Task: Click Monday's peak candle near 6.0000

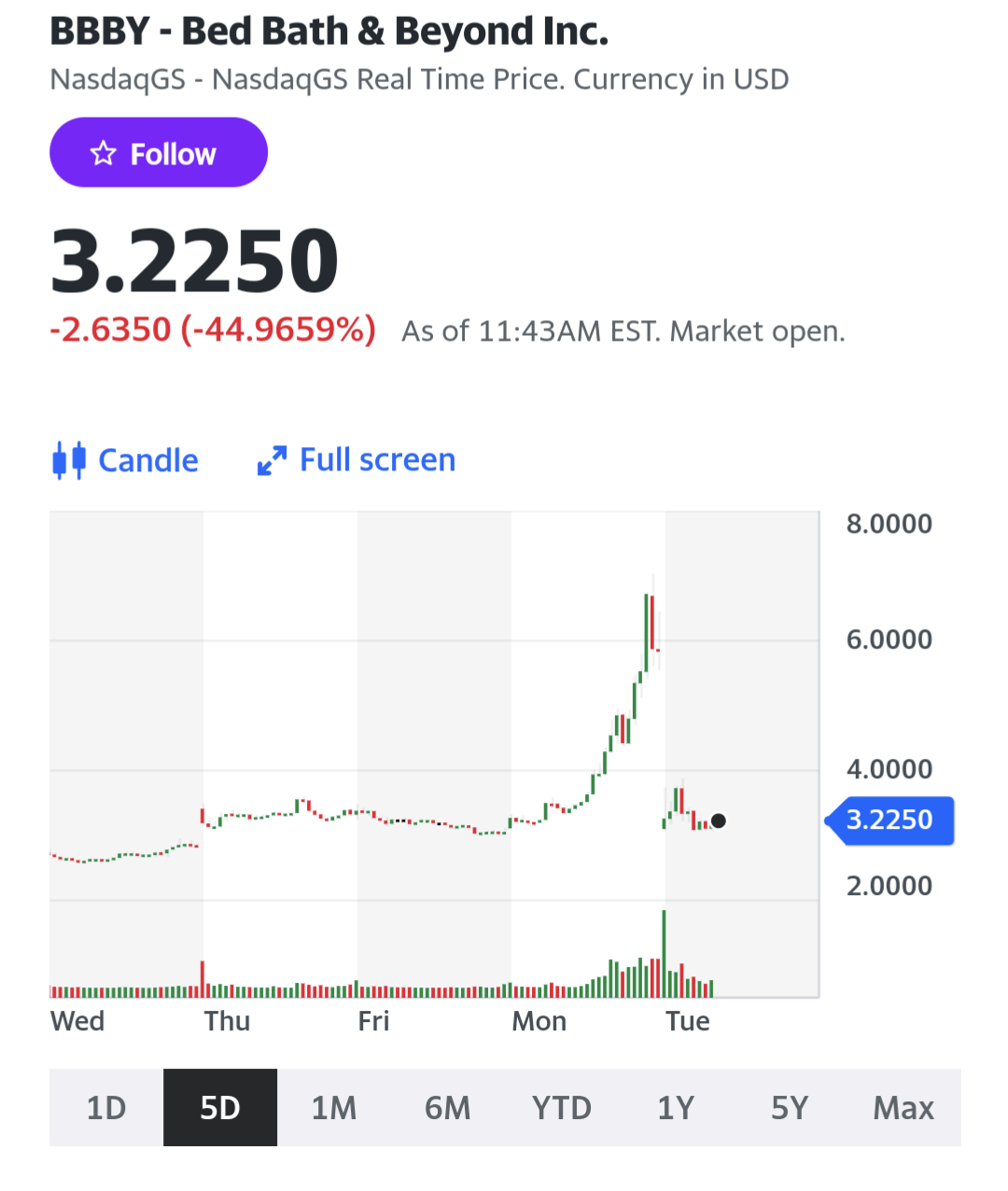Action: click(646, 632)
